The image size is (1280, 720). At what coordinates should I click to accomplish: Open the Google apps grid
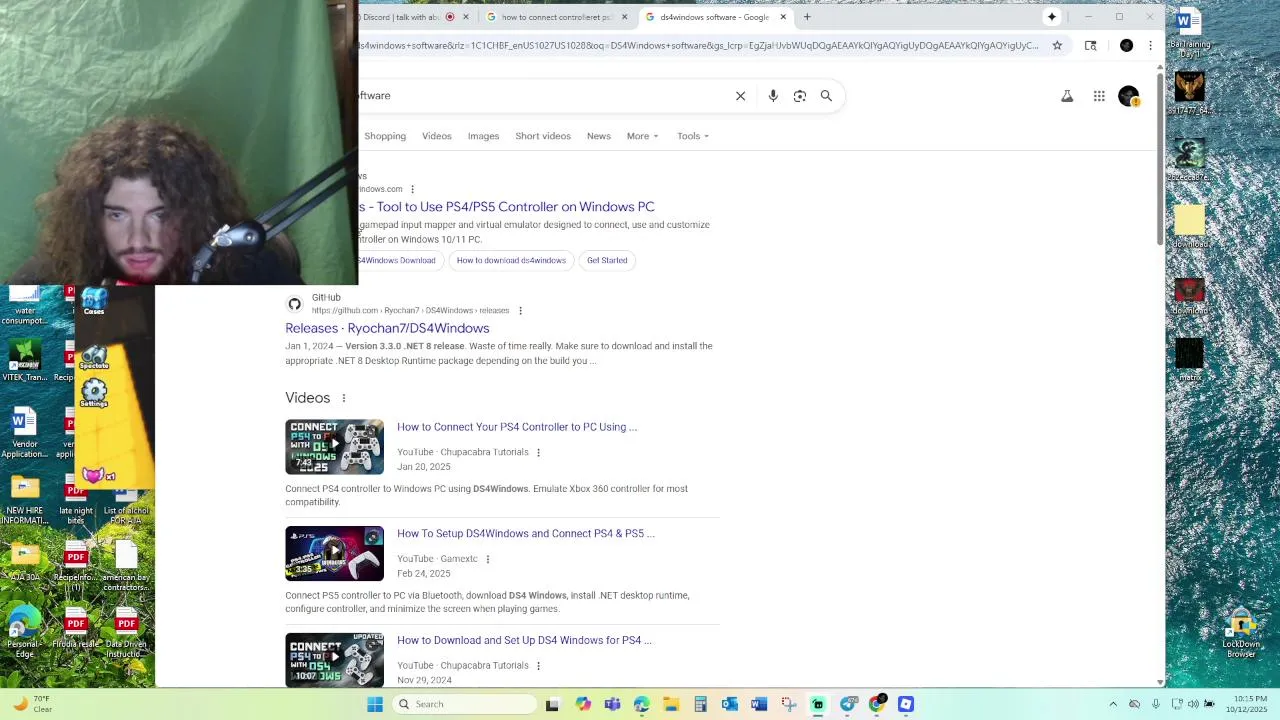[x=1099, y=96]
